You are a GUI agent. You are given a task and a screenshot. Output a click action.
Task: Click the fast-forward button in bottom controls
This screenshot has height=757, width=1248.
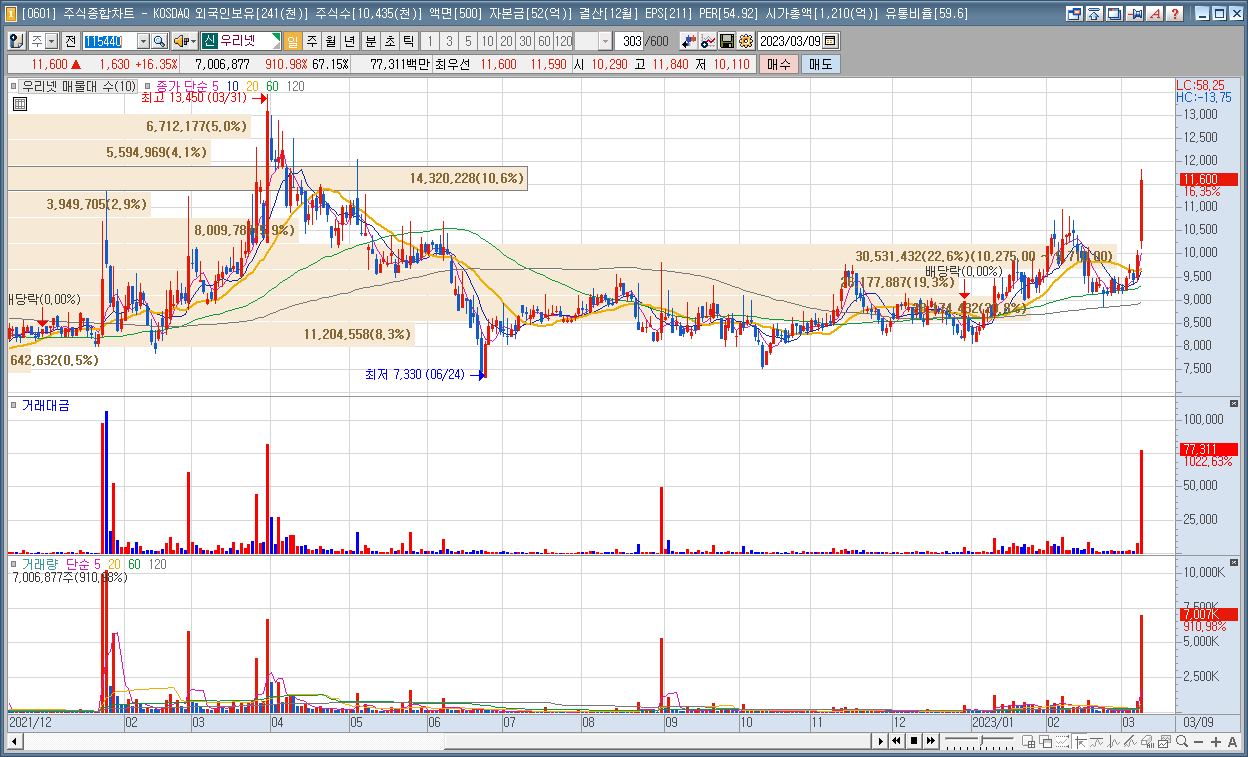(x=931, y=741)
